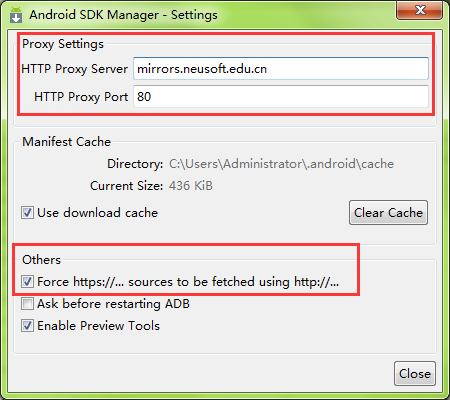Focus the HTTP Proxy Server input field
The height and width of the screenshot is (400, 450).
(281, 69)
